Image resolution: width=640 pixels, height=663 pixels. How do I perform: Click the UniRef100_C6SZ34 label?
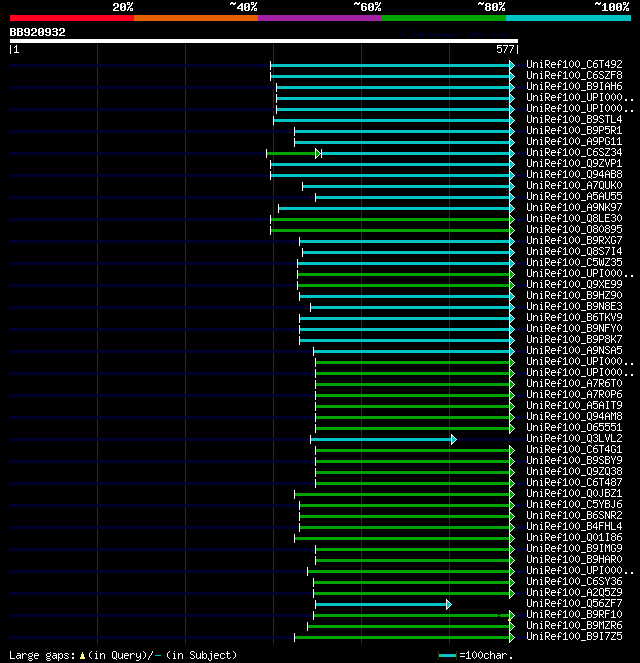click(x=574, y=152)
